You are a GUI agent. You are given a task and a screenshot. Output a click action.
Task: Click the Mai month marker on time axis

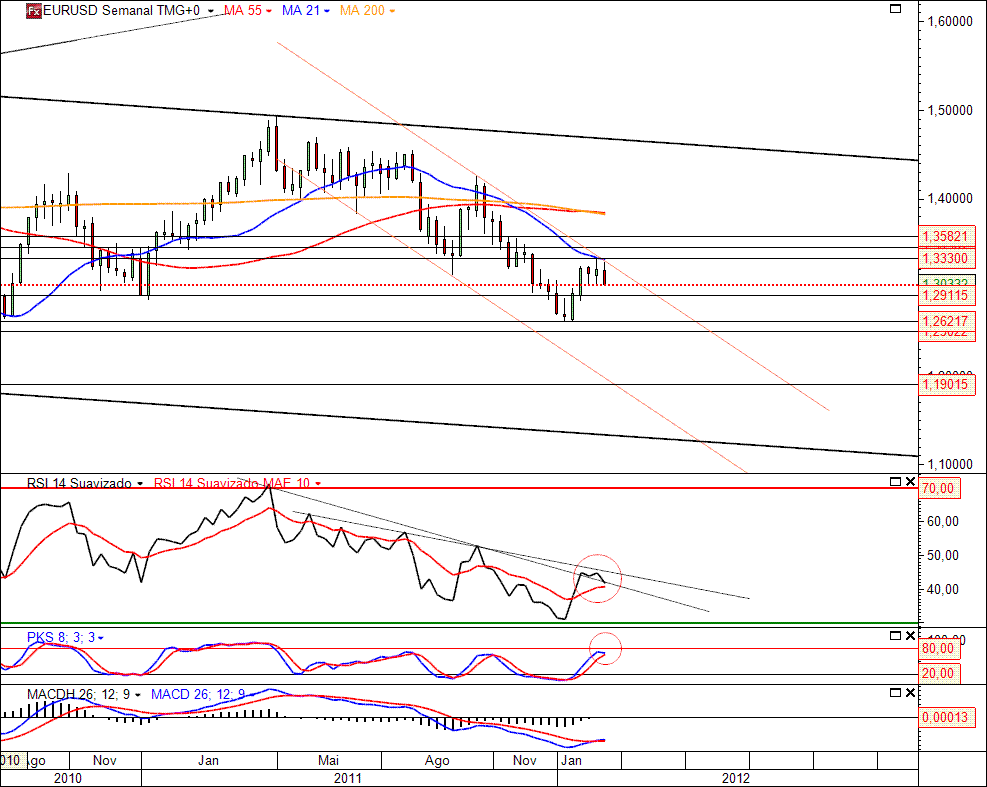[328, 761]
